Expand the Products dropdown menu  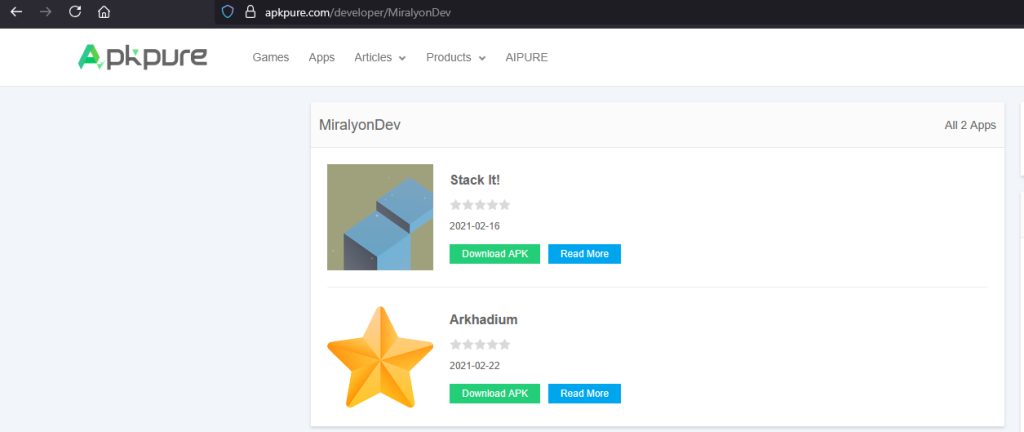tap(455, 58)
